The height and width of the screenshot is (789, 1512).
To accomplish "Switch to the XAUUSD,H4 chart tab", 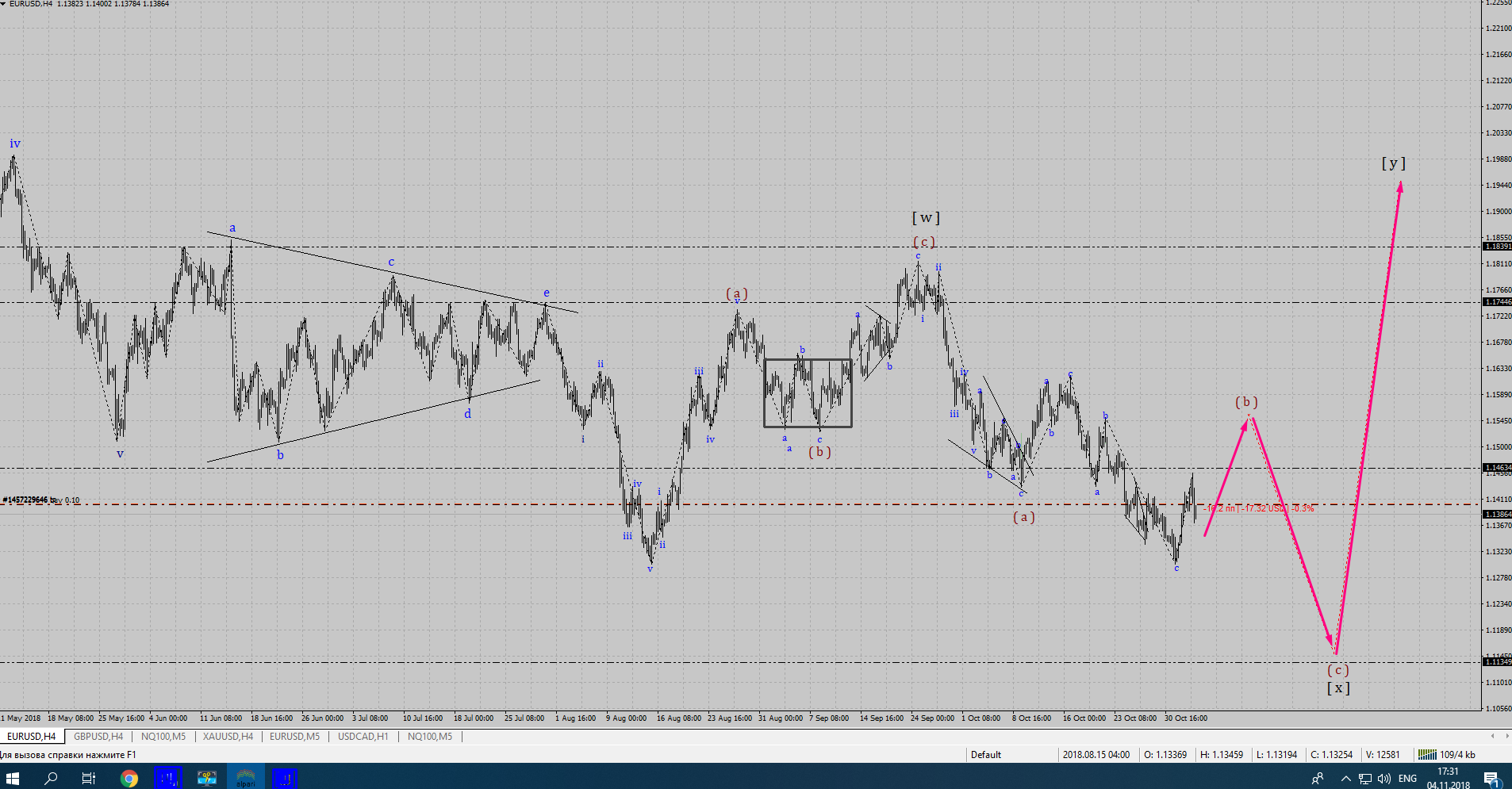I will pos(228,737).
